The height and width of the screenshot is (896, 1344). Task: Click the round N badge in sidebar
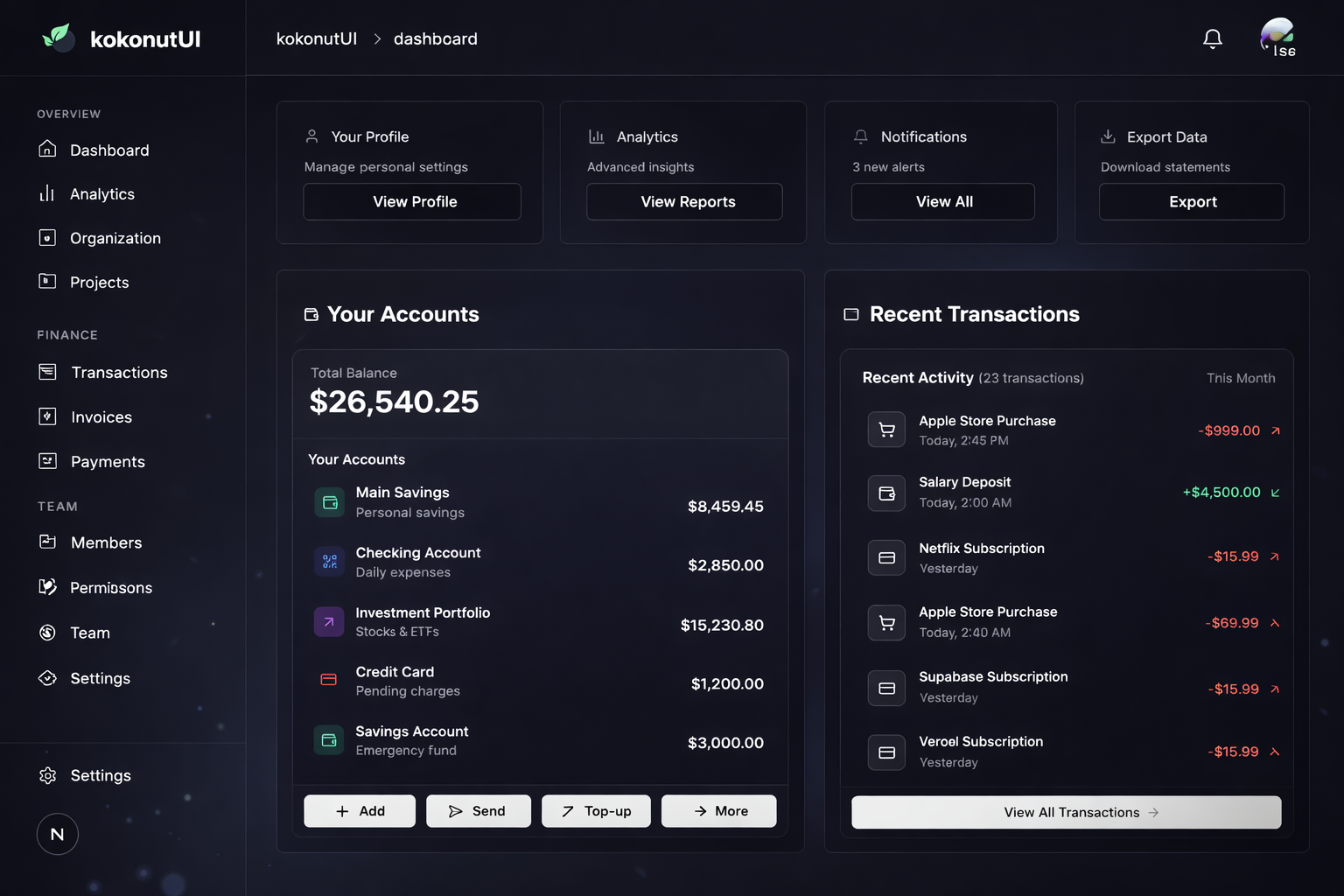coord(58,834)
